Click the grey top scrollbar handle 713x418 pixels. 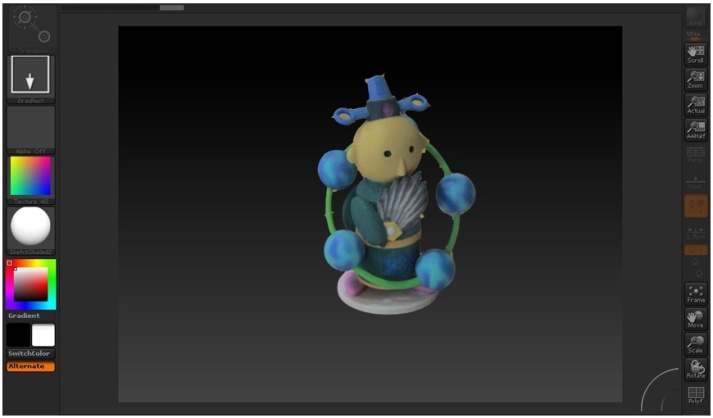tap(172, 8)
